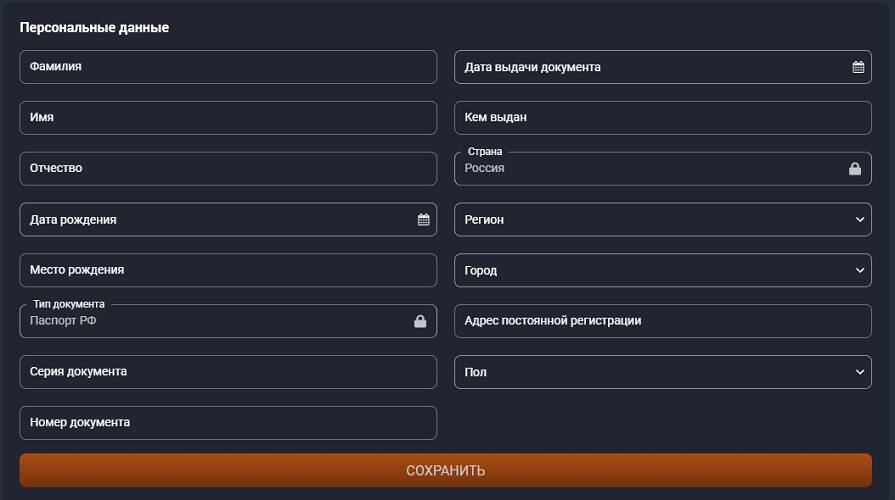Focus the Кем выдан input field

click(663, 118)
